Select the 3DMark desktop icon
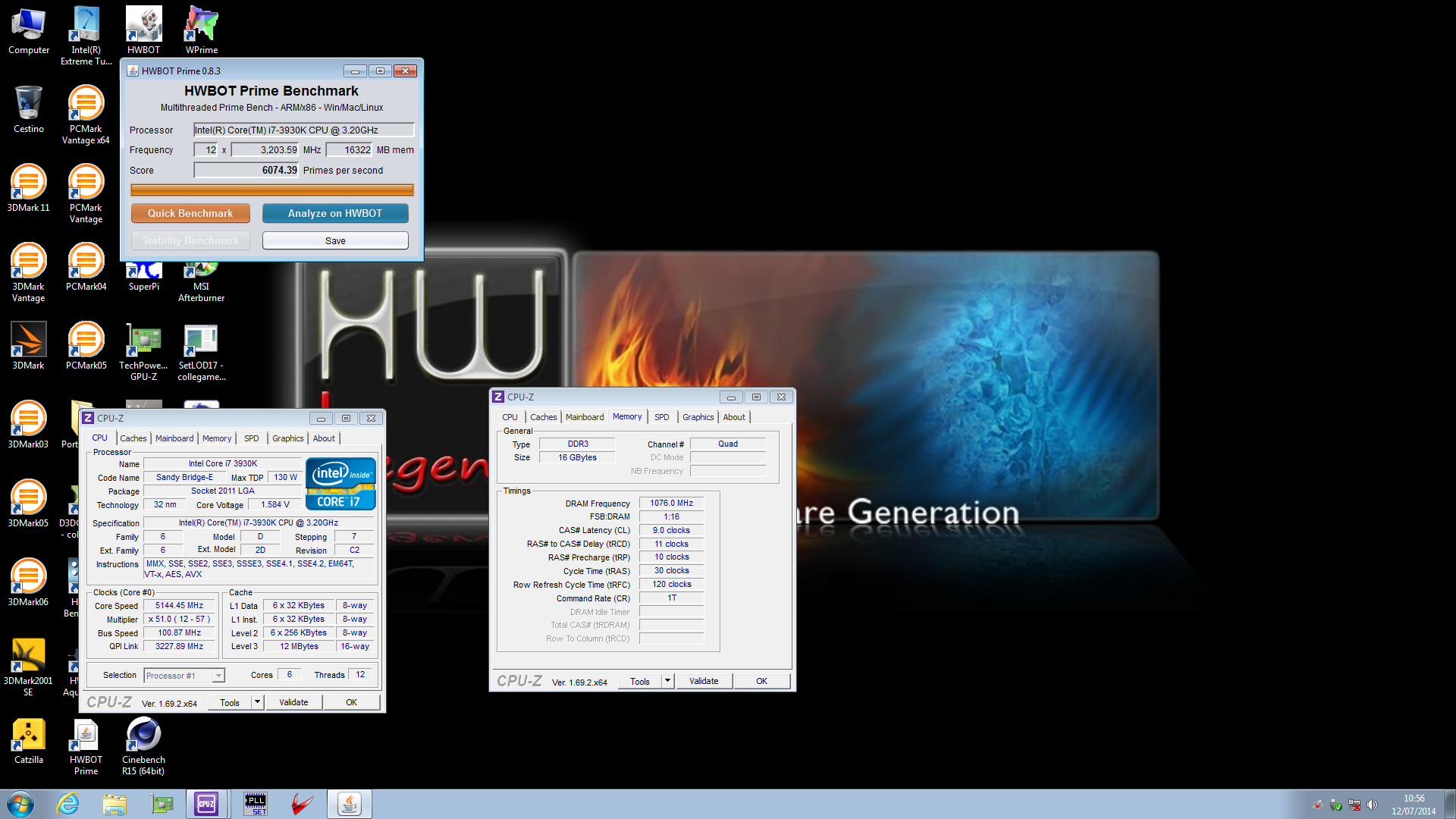Viewport: 1456px width, 819px height. click(29, 347)
